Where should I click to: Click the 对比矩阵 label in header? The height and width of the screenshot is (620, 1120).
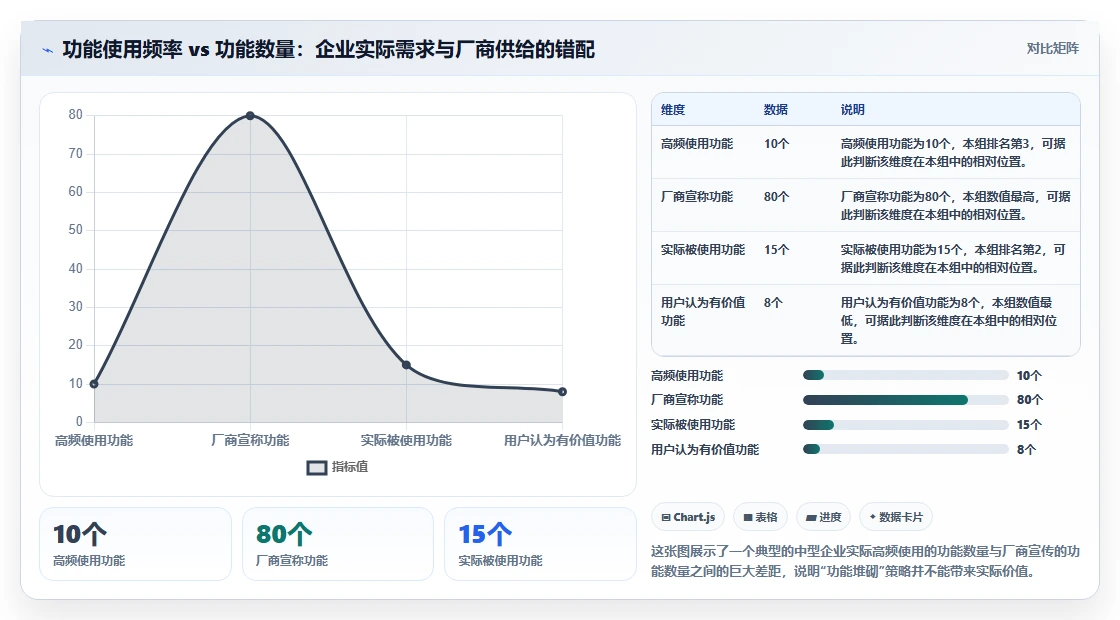coord(1052,49)
